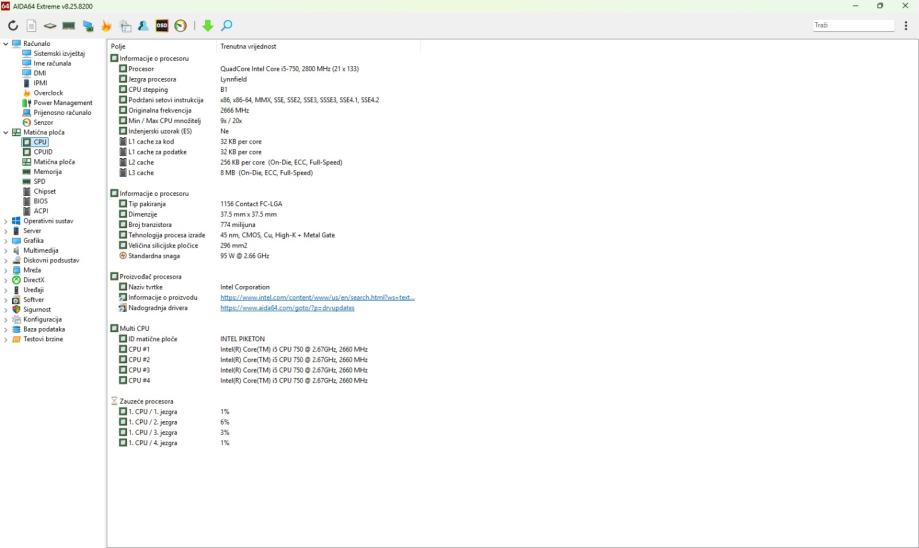This screenshot has height=548, width=919.
Task: Select Testovi brzine in the tree
Action: [38, 339]
